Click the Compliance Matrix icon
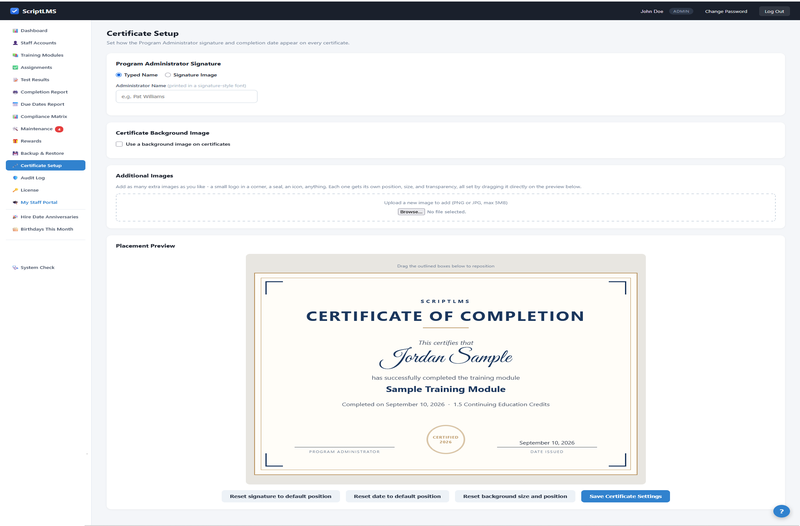The image size is (800, 526). (x=15, y=116)
